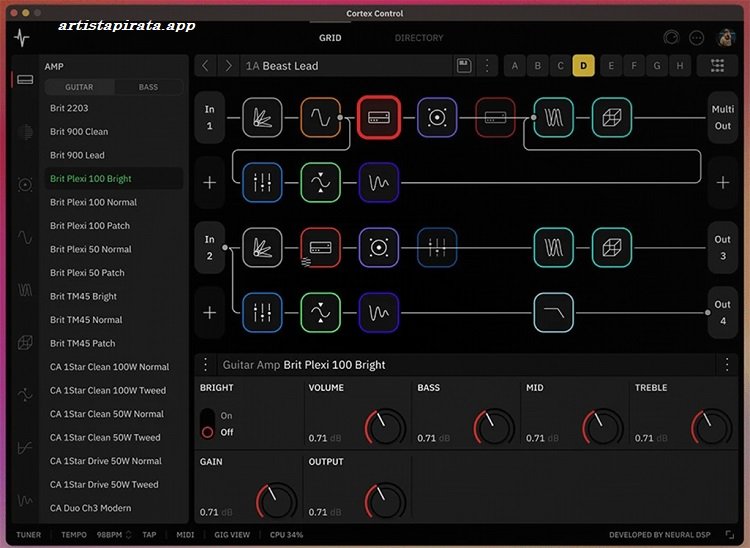Click the save preset floppy icon
750x548 pixels.
click(464, 66)
